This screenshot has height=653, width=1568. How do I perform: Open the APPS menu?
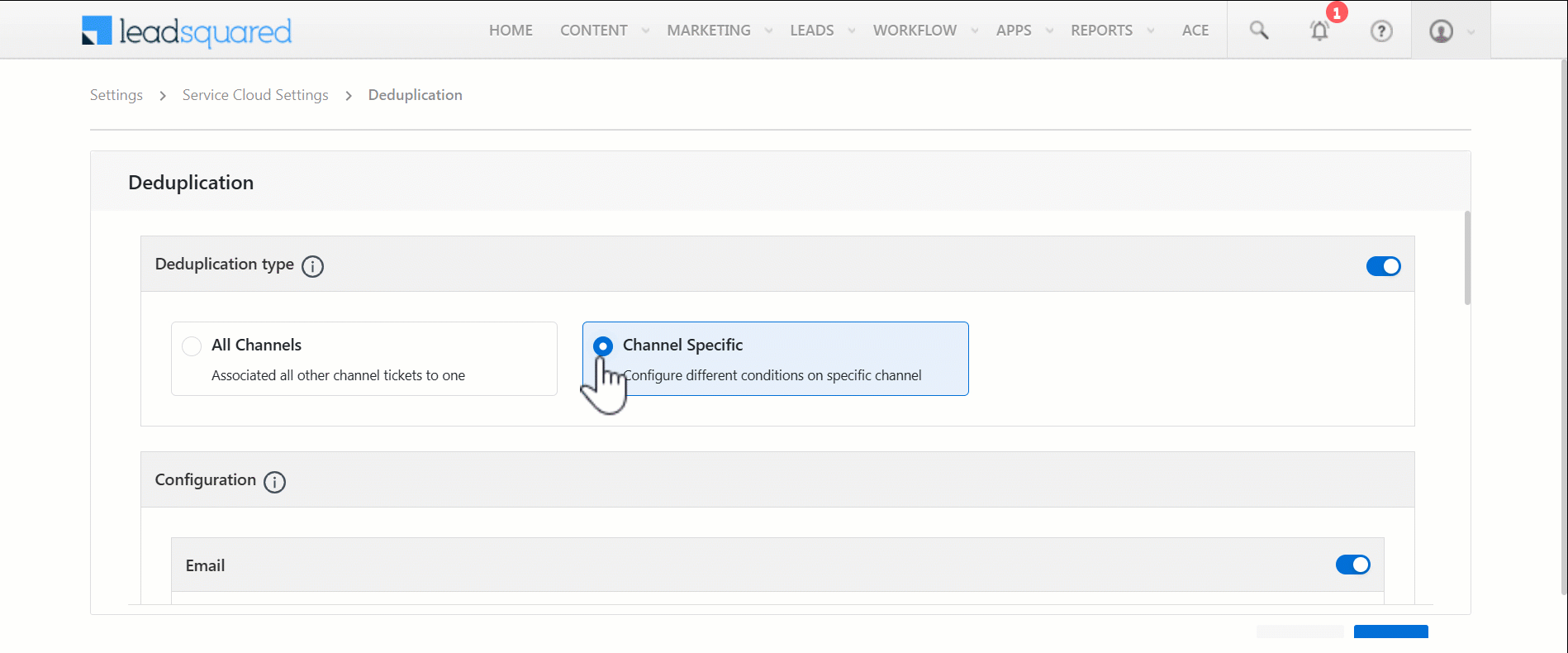pos(1014,31)
